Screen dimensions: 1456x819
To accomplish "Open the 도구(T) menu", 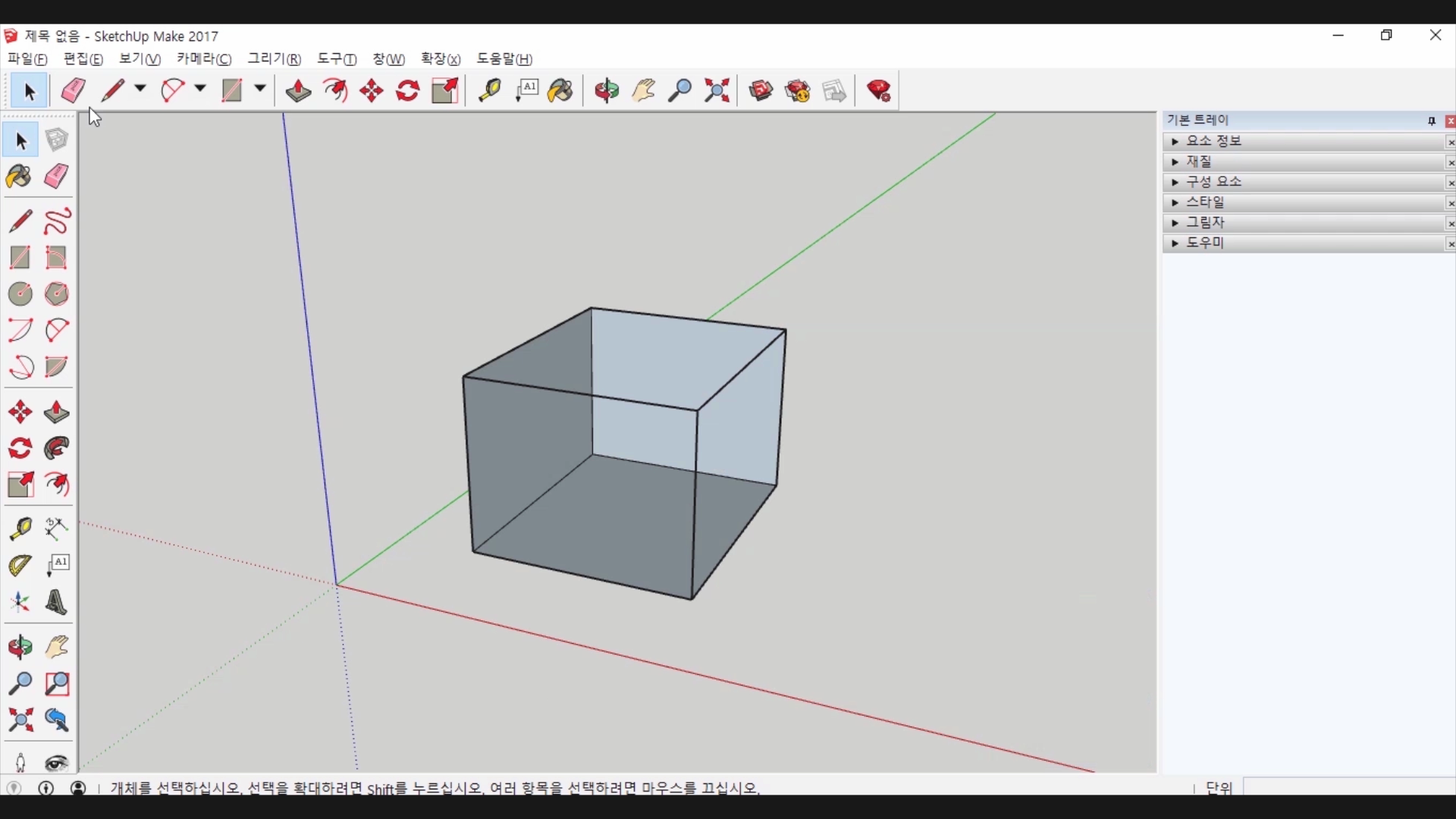I will click(x=337, y=59).
